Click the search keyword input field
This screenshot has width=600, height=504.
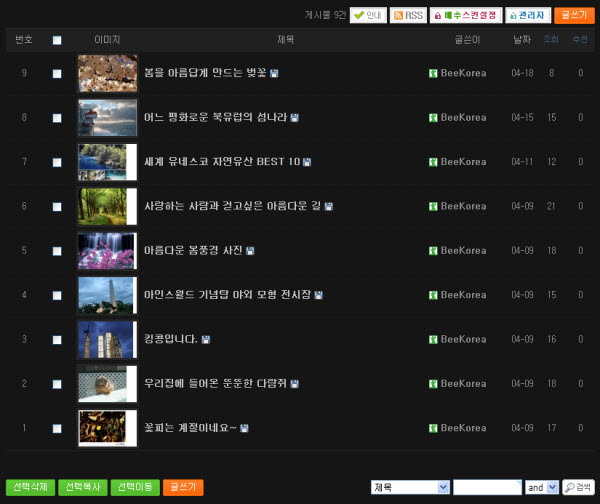[487, 487]
